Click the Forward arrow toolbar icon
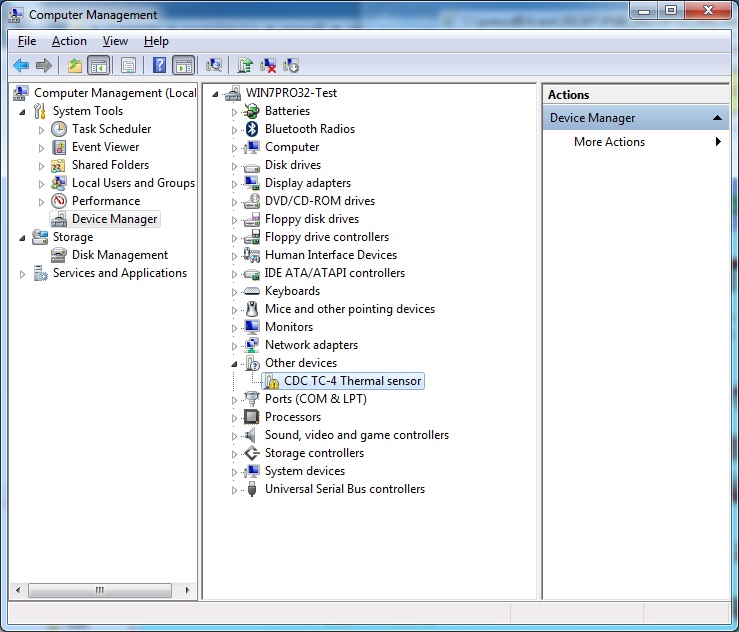 (44, 66)
